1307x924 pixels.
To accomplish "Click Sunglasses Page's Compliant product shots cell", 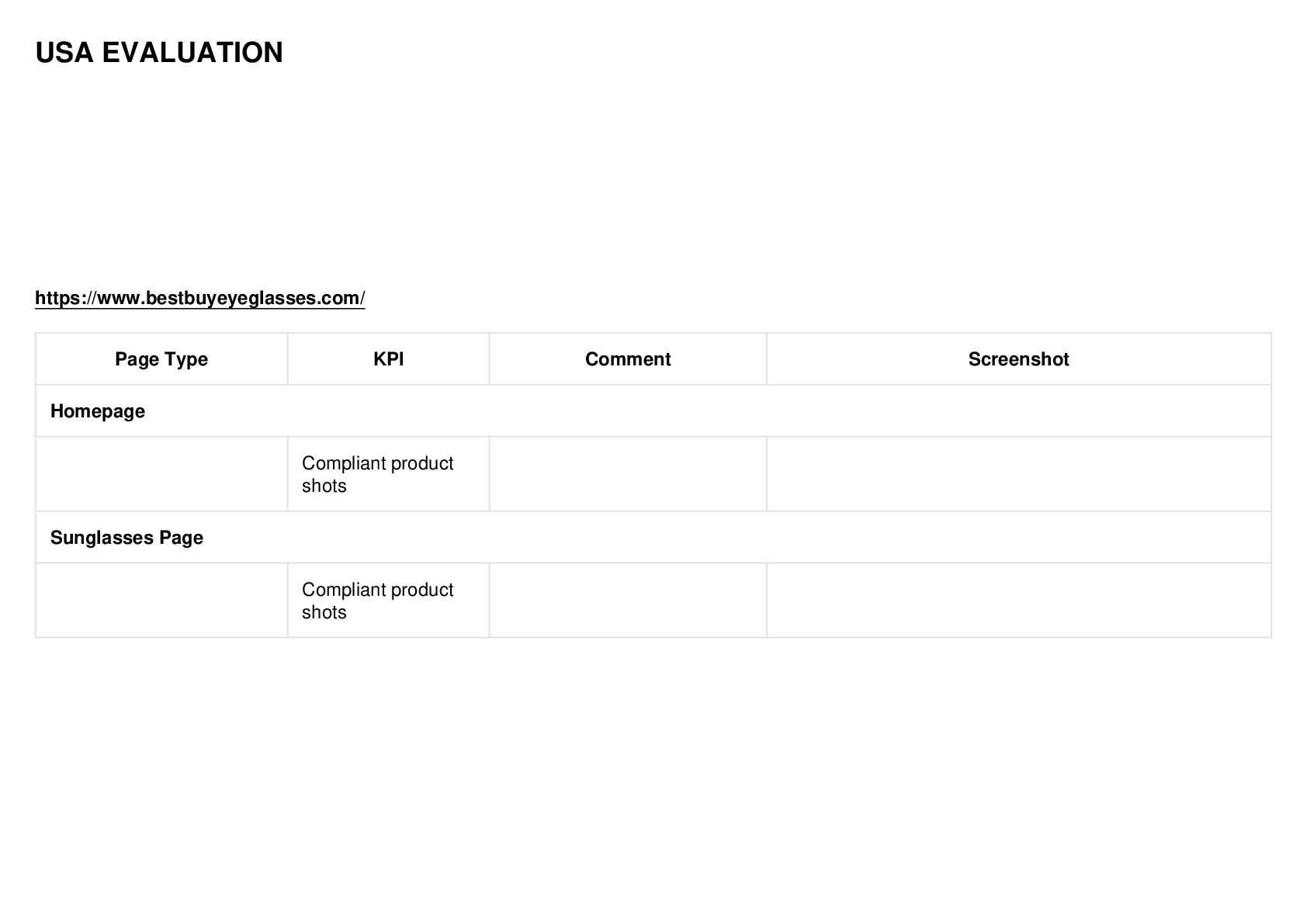I will tap(389, 600).
